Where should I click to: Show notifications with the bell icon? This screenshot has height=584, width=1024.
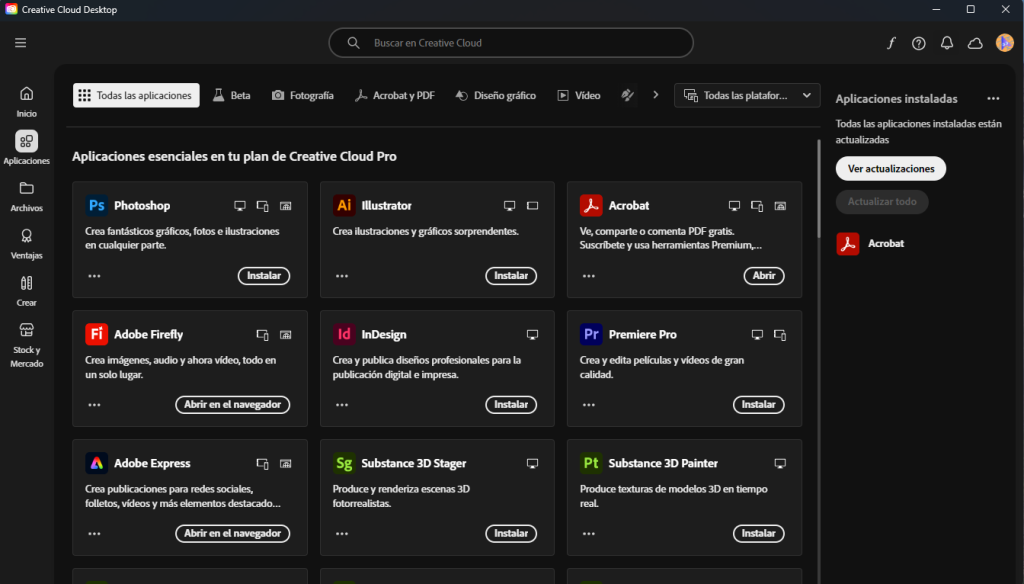coord(947,43)
